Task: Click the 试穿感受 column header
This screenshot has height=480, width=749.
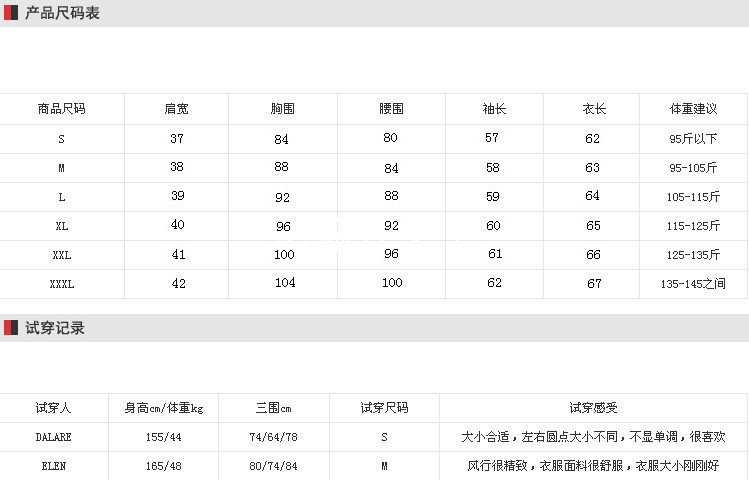Action: point(594,408)
